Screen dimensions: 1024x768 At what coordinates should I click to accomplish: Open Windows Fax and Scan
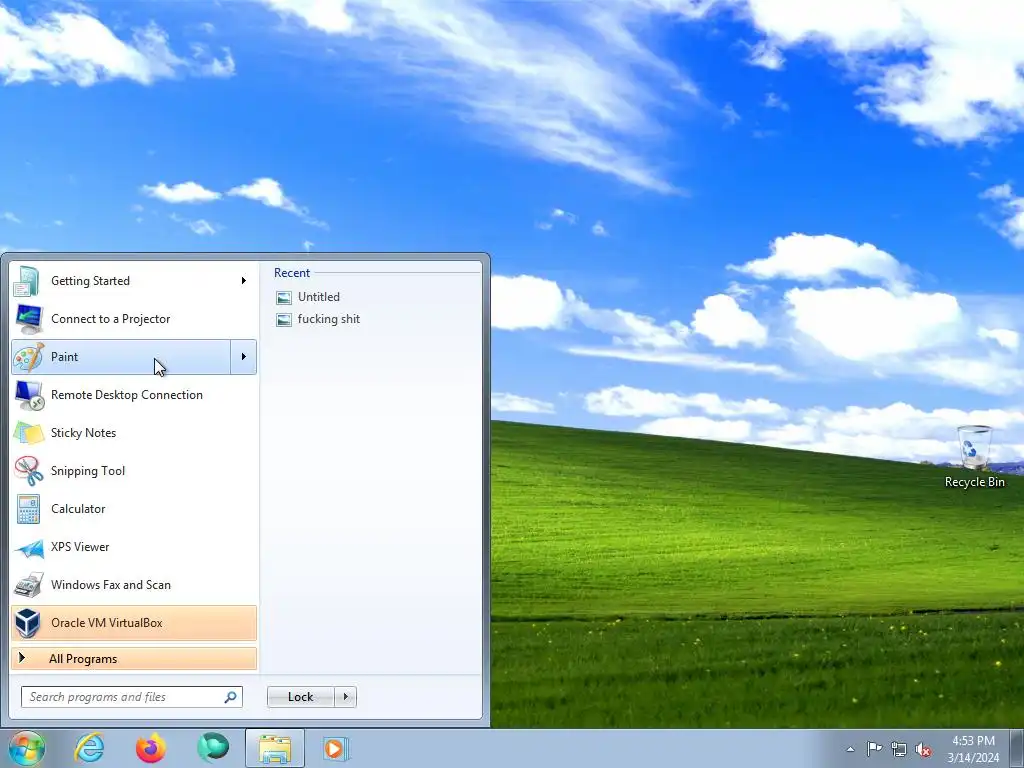pyautogui.click(x=133, y=585)
